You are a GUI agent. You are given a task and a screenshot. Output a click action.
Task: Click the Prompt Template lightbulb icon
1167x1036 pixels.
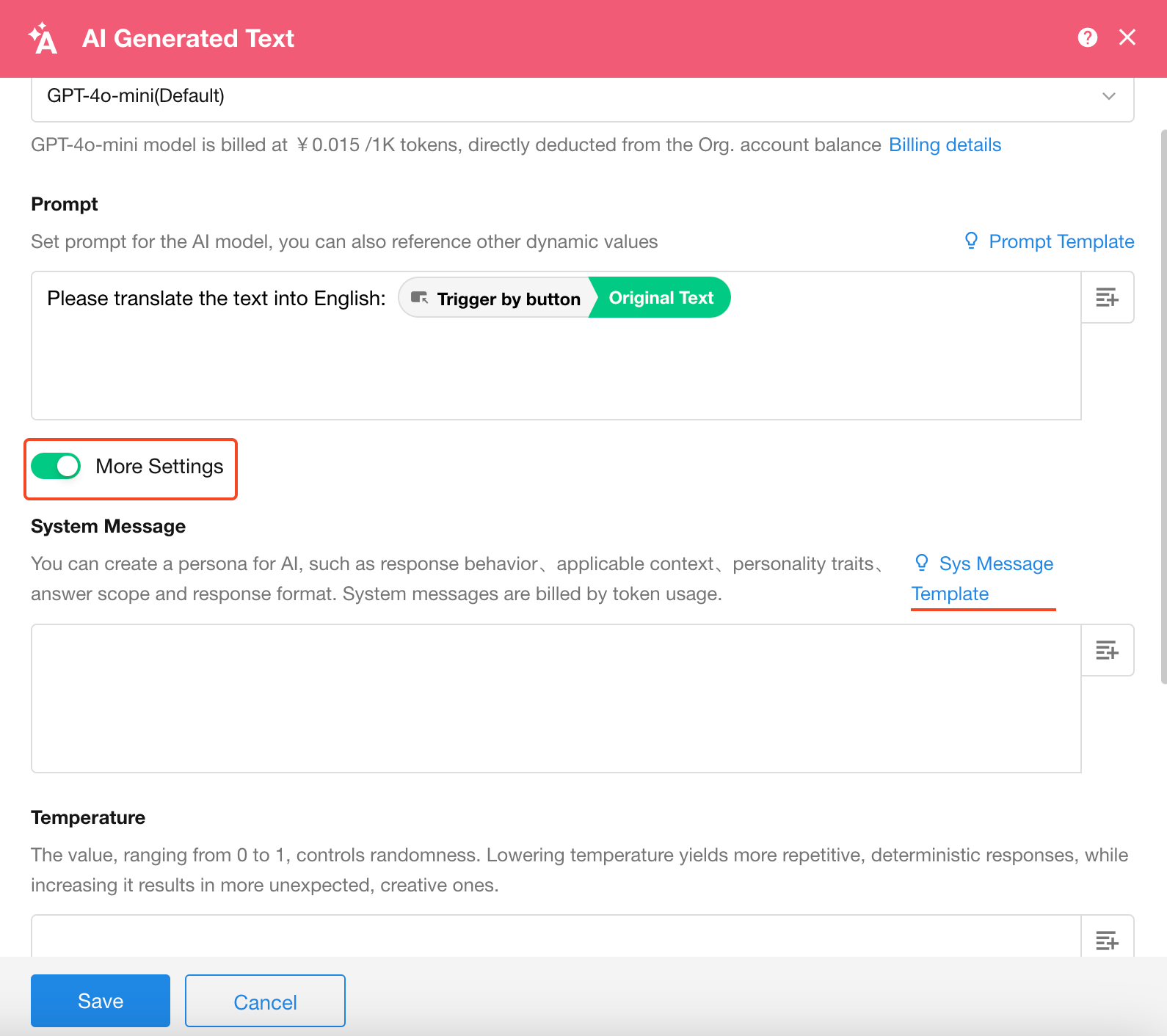[971, 241]
